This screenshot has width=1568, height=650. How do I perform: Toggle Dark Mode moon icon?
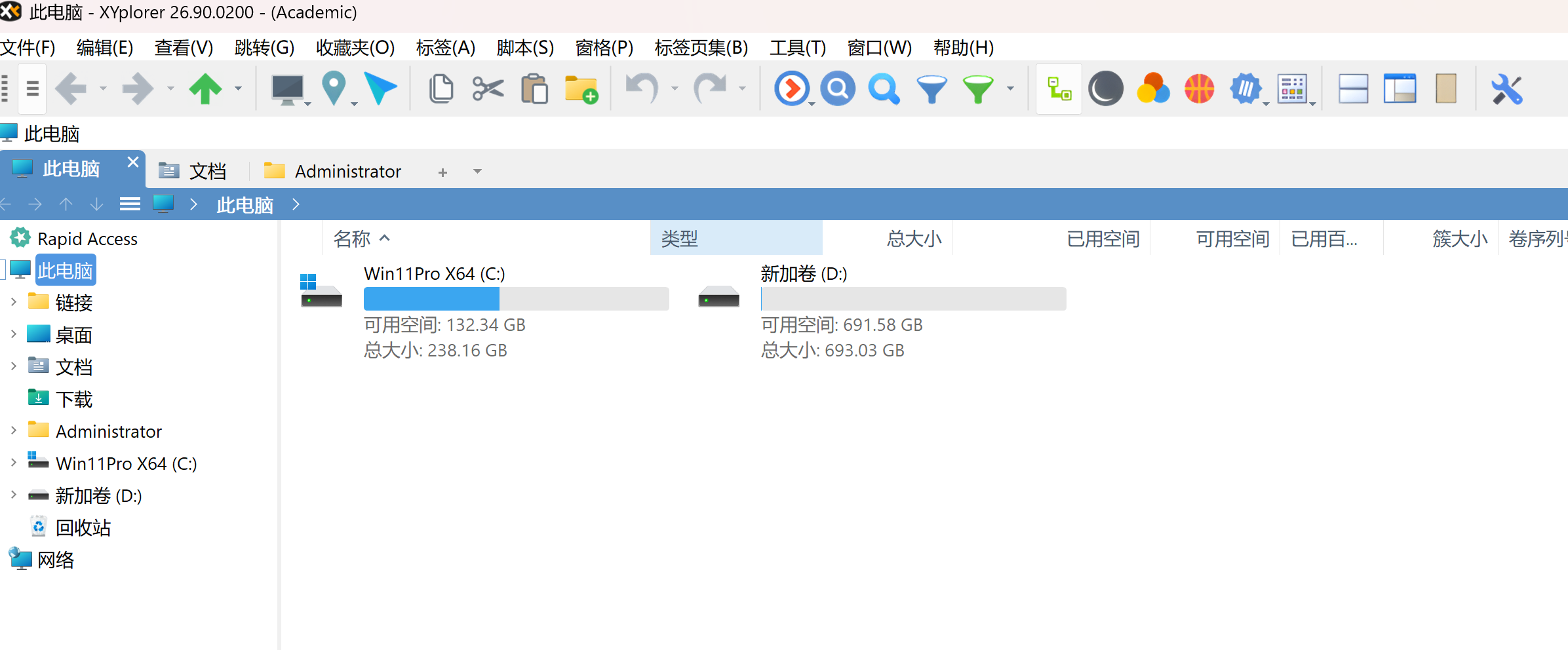(x=1106, y=88)
